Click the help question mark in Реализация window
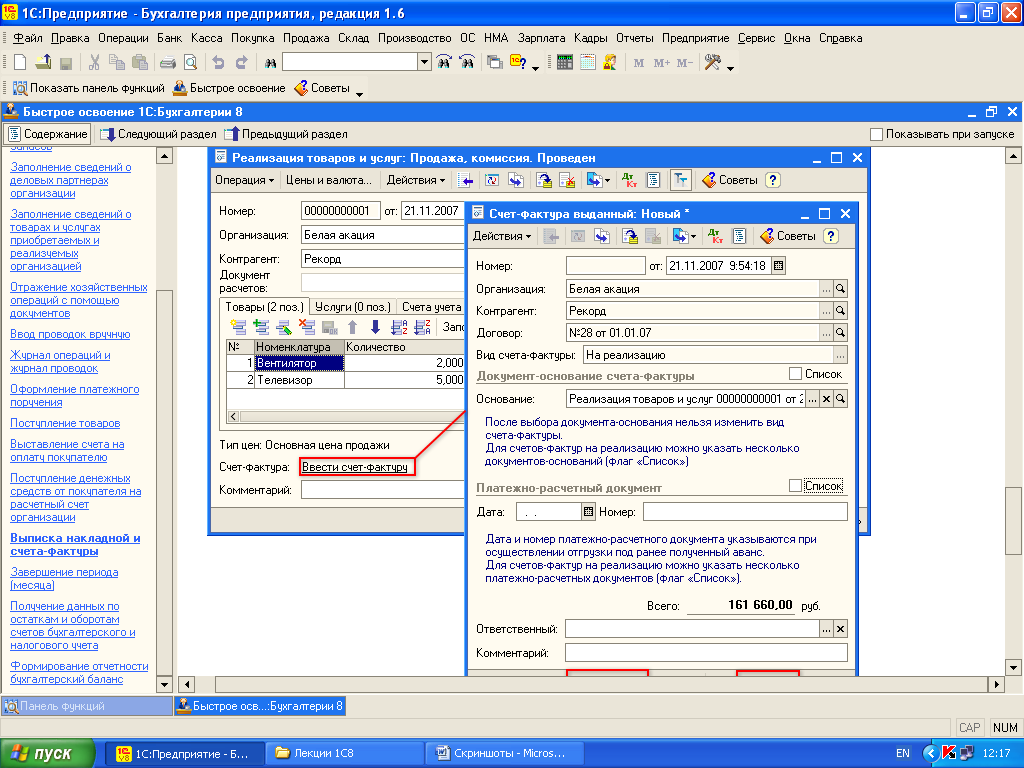 click(x=773, y=180)
